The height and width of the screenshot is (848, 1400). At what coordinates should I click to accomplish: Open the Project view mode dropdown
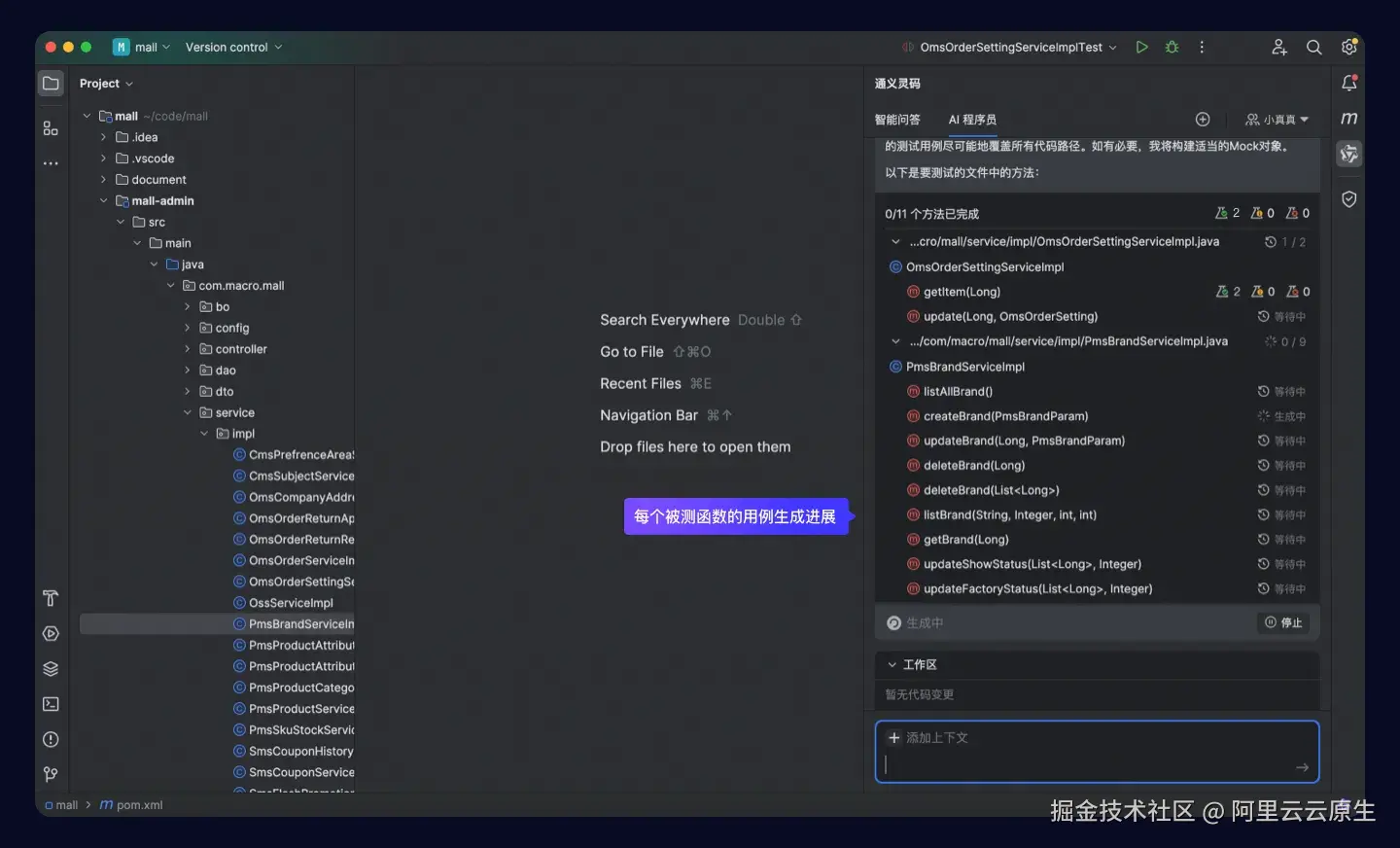106,84
